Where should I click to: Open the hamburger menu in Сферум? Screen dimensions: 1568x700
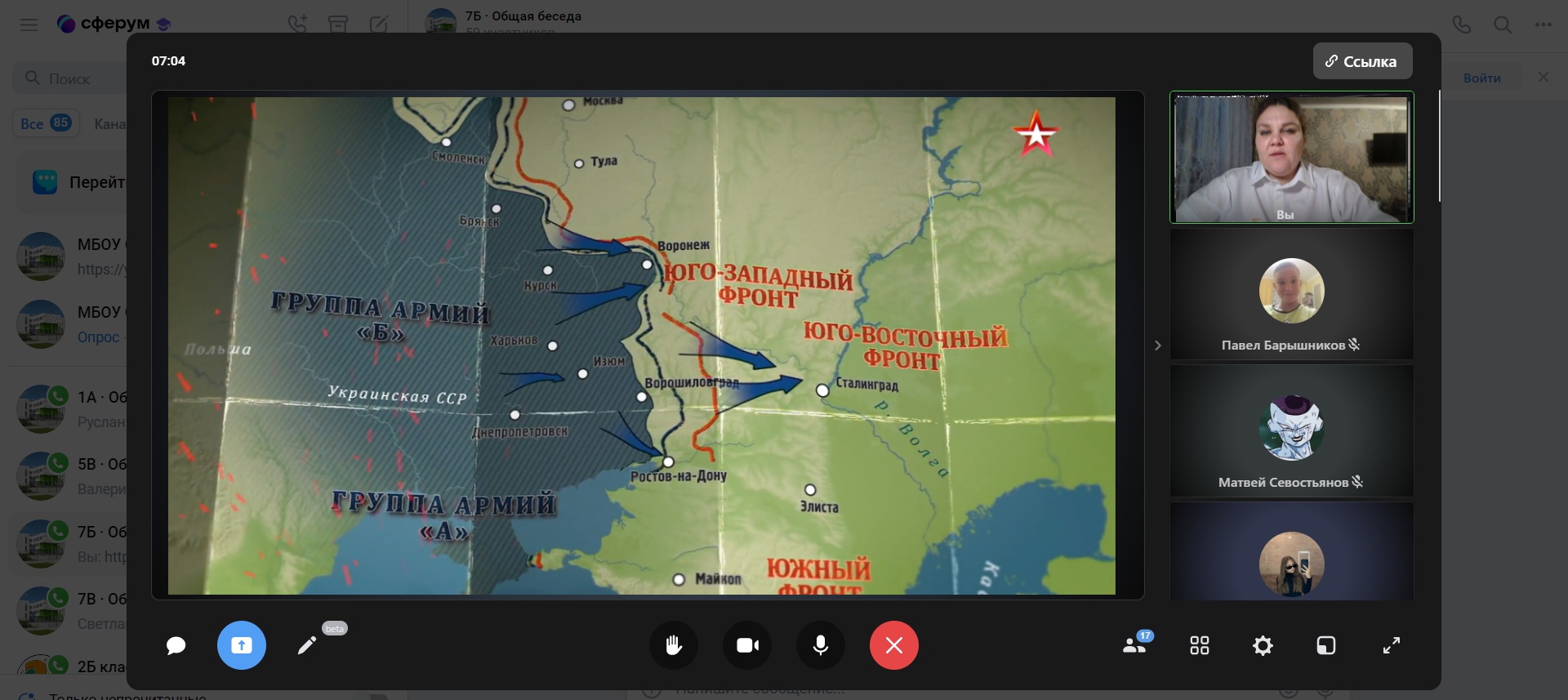pos(29,25)
